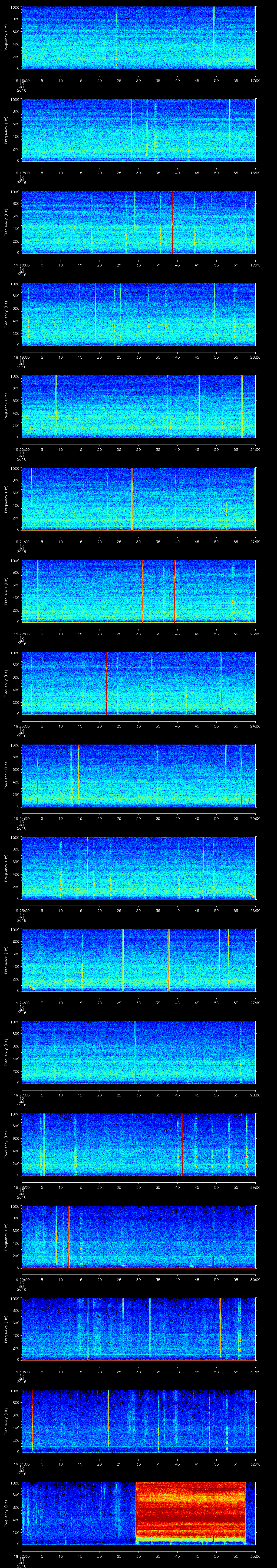Click the 19:26:00 time axis label
This screenshot has width=277, height=1568.
[22, 1003]
